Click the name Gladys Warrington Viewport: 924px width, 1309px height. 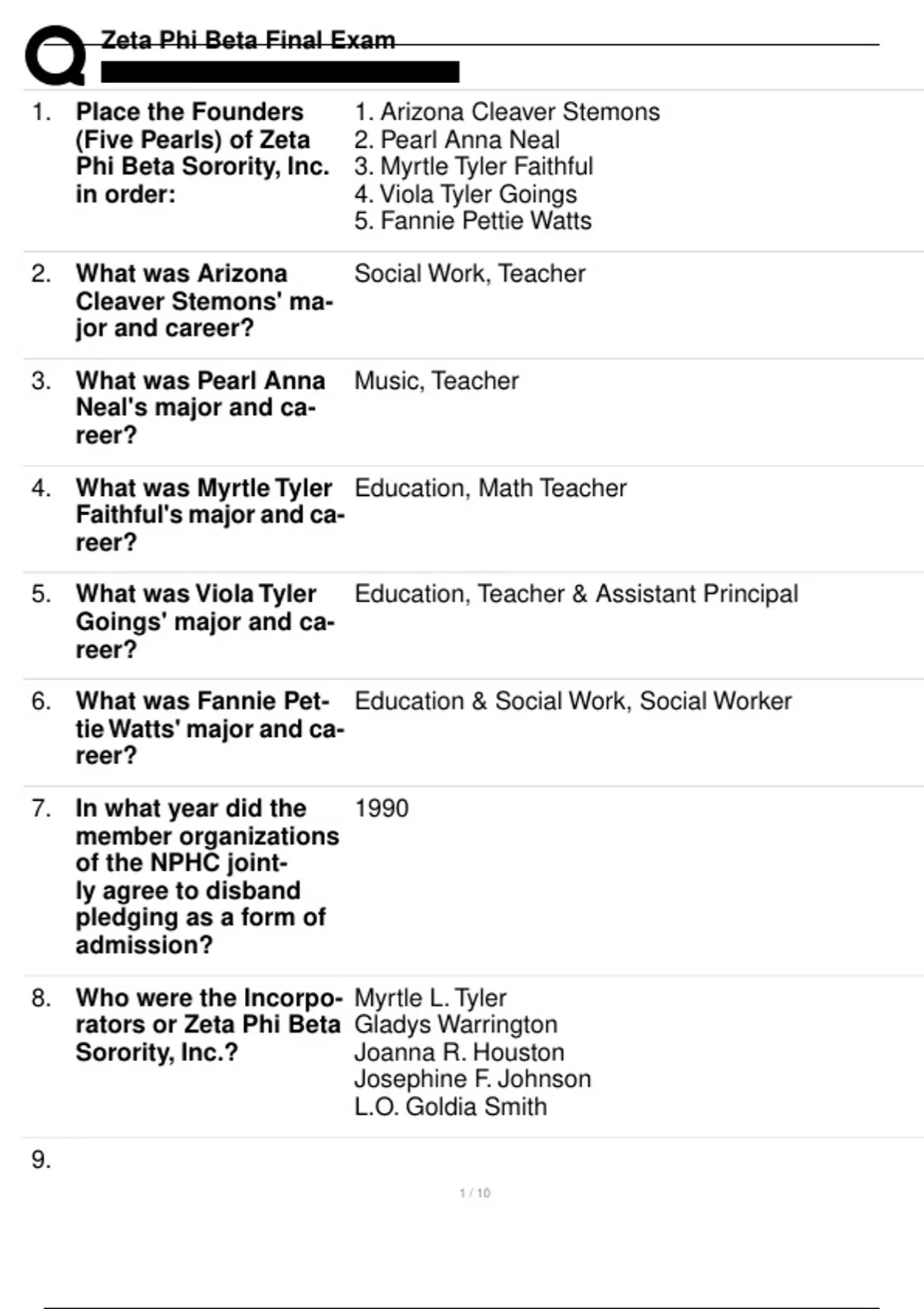coord(456,1025)
